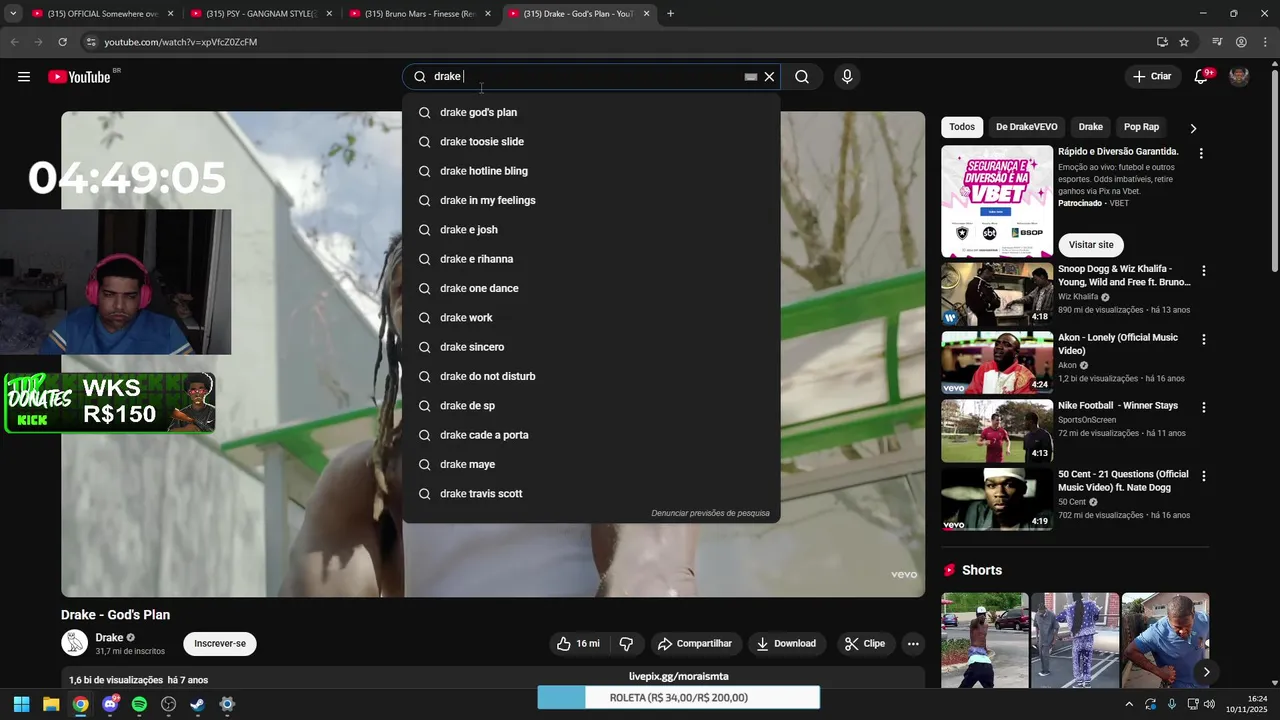Like the video with thumbs up
1280x720 pixels.
click(x=578, y=644)
